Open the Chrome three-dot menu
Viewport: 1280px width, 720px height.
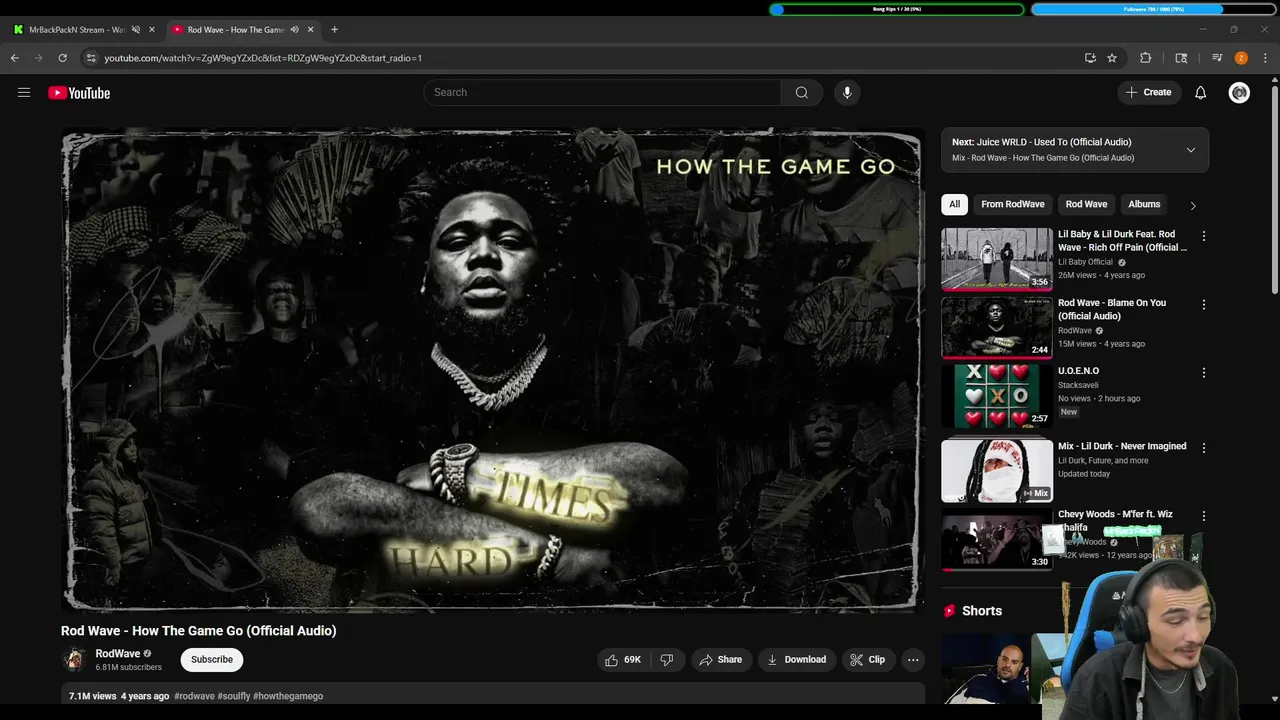(x=1265, y=58)
